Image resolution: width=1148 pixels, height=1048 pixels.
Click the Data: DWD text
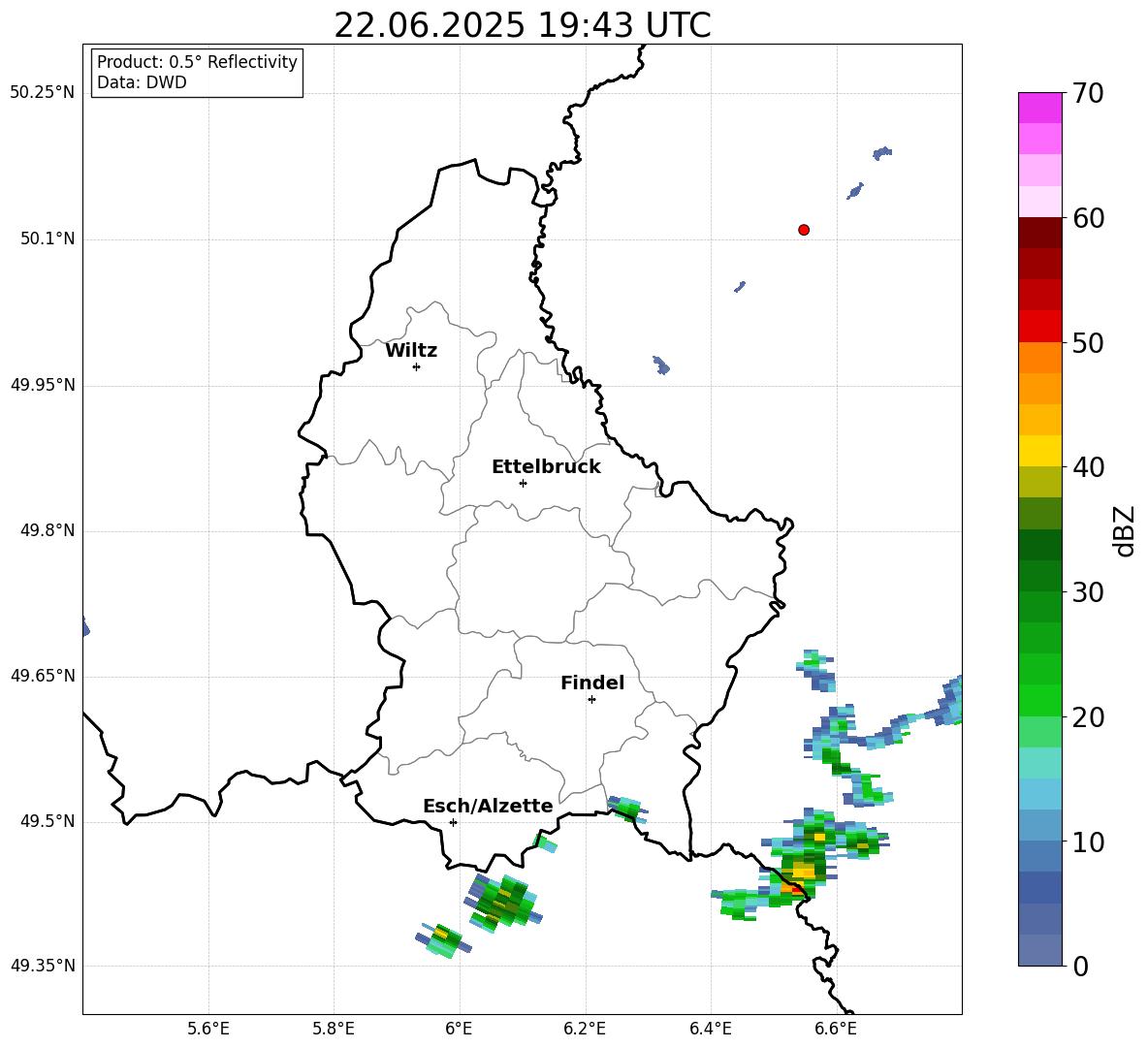[x=142, y=82]
